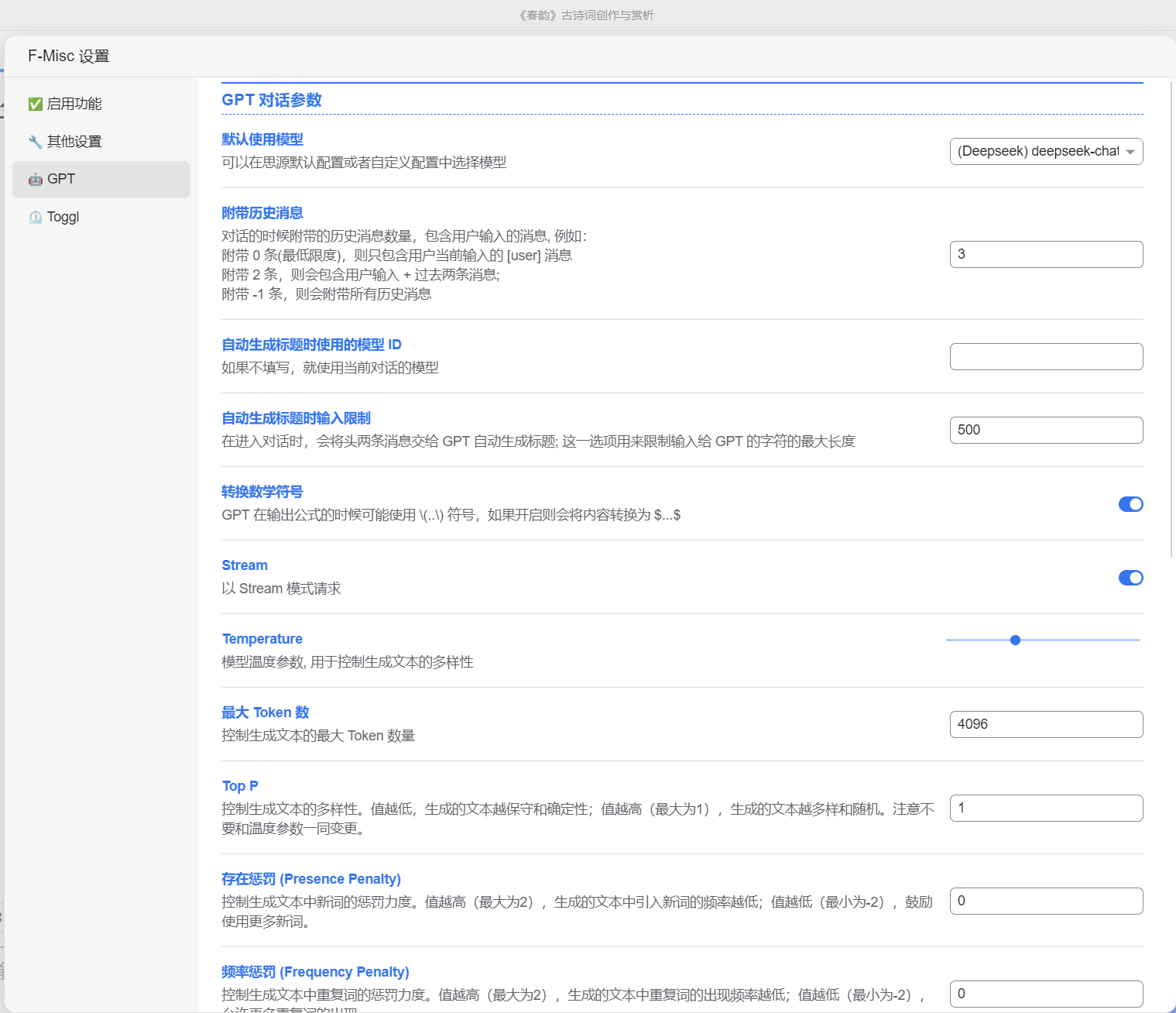Click the stopwatch icon beside Toggl
This screenshot has height=1013, width=1176.
pos(36,218)
